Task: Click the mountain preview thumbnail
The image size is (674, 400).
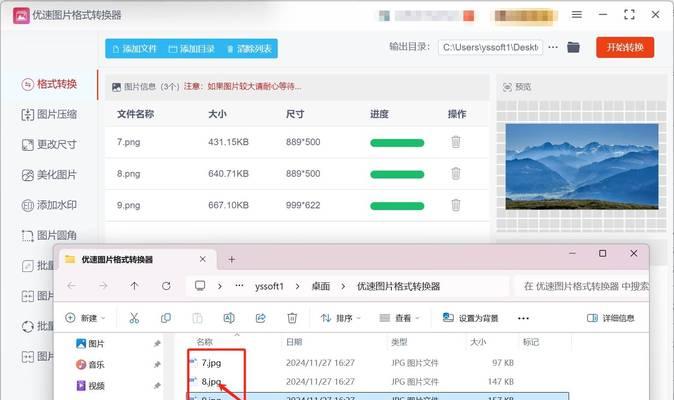Action: (582, 166)
